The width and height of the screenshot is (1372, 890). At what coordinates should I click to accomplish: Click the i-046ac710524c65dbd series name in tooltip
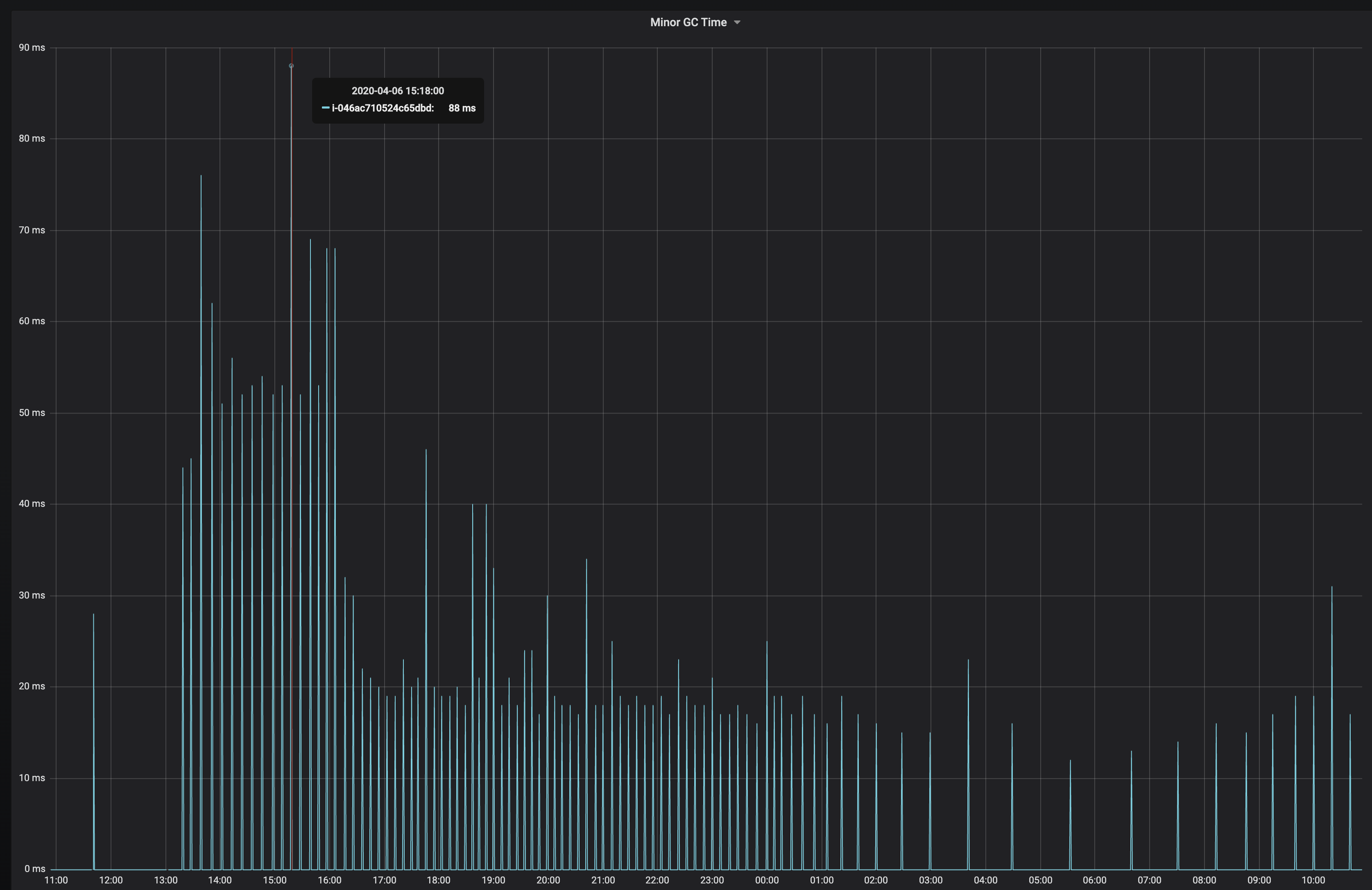[383, 108]
